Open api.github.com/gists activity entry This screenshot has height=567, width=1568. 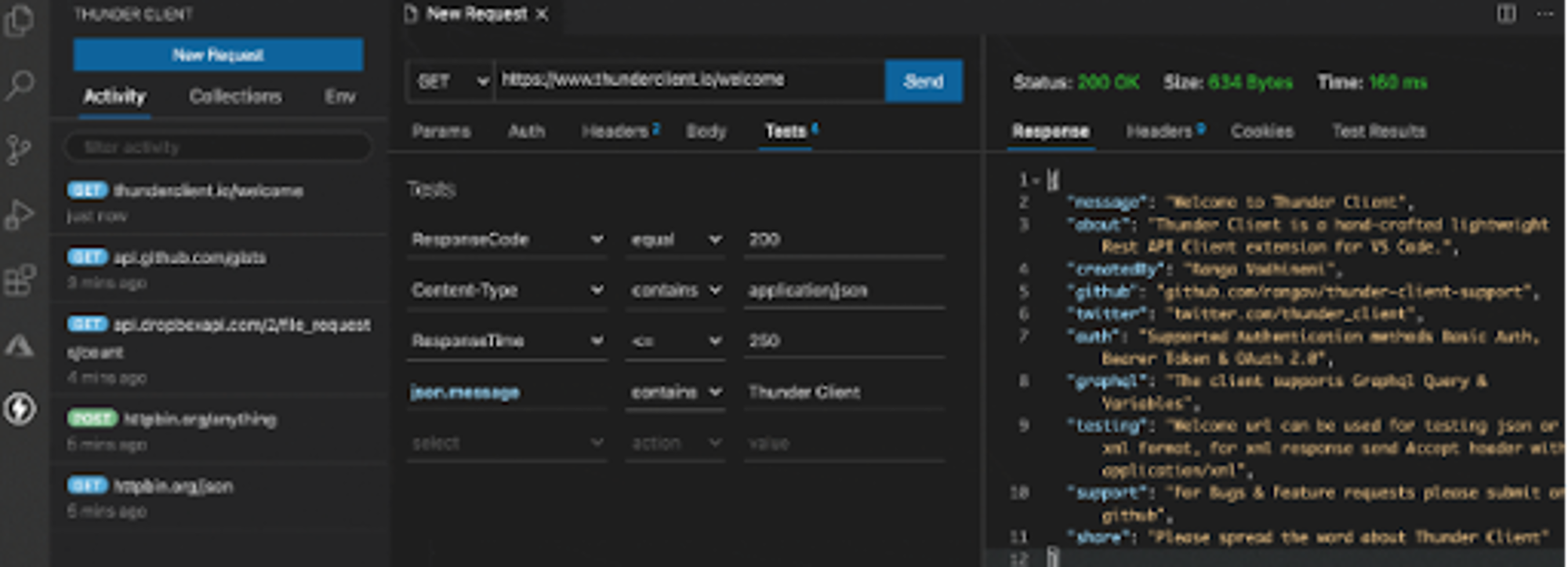point(220,269)
